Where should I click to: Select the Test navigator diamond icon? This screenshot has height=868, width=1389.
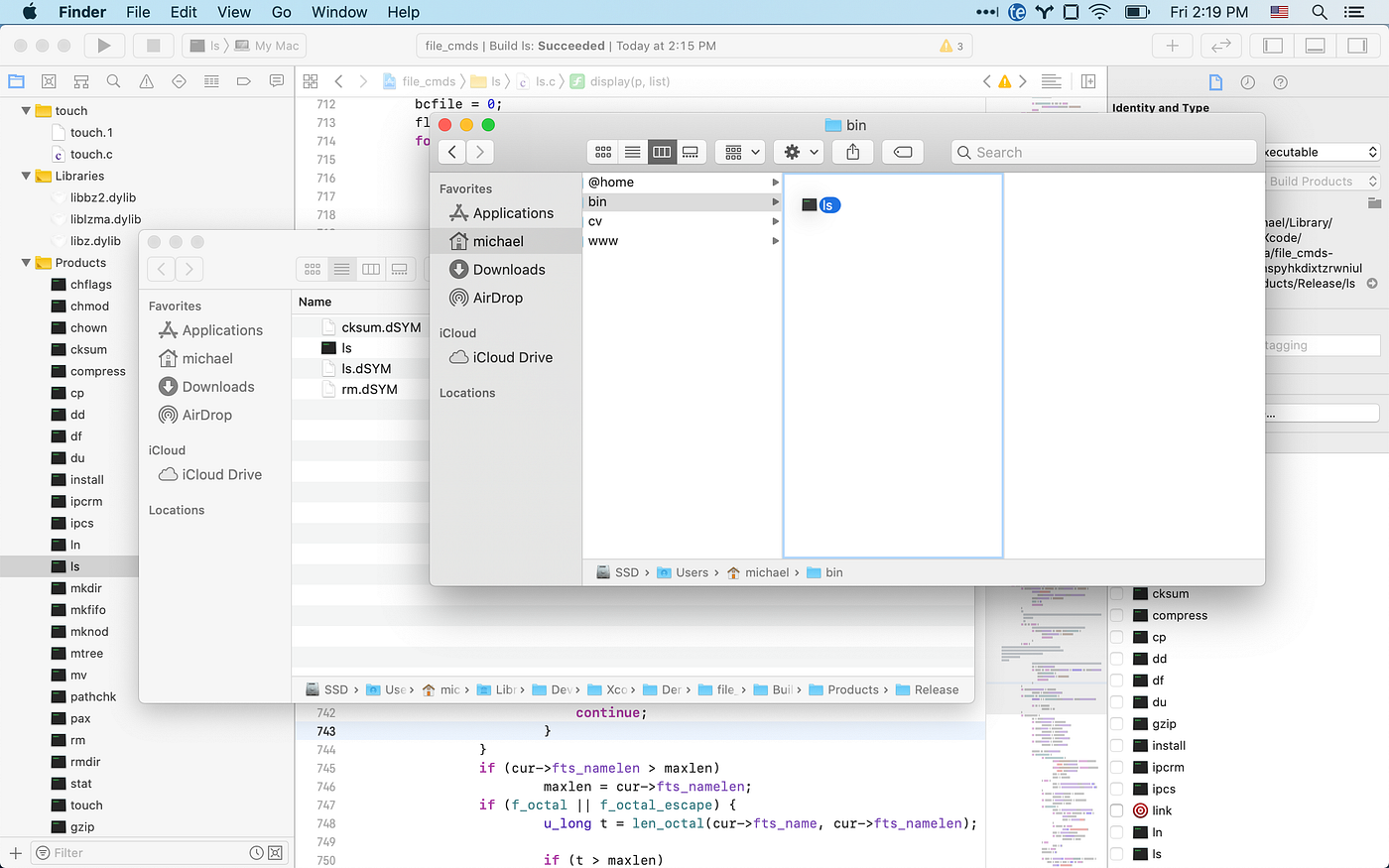point(178,81)
